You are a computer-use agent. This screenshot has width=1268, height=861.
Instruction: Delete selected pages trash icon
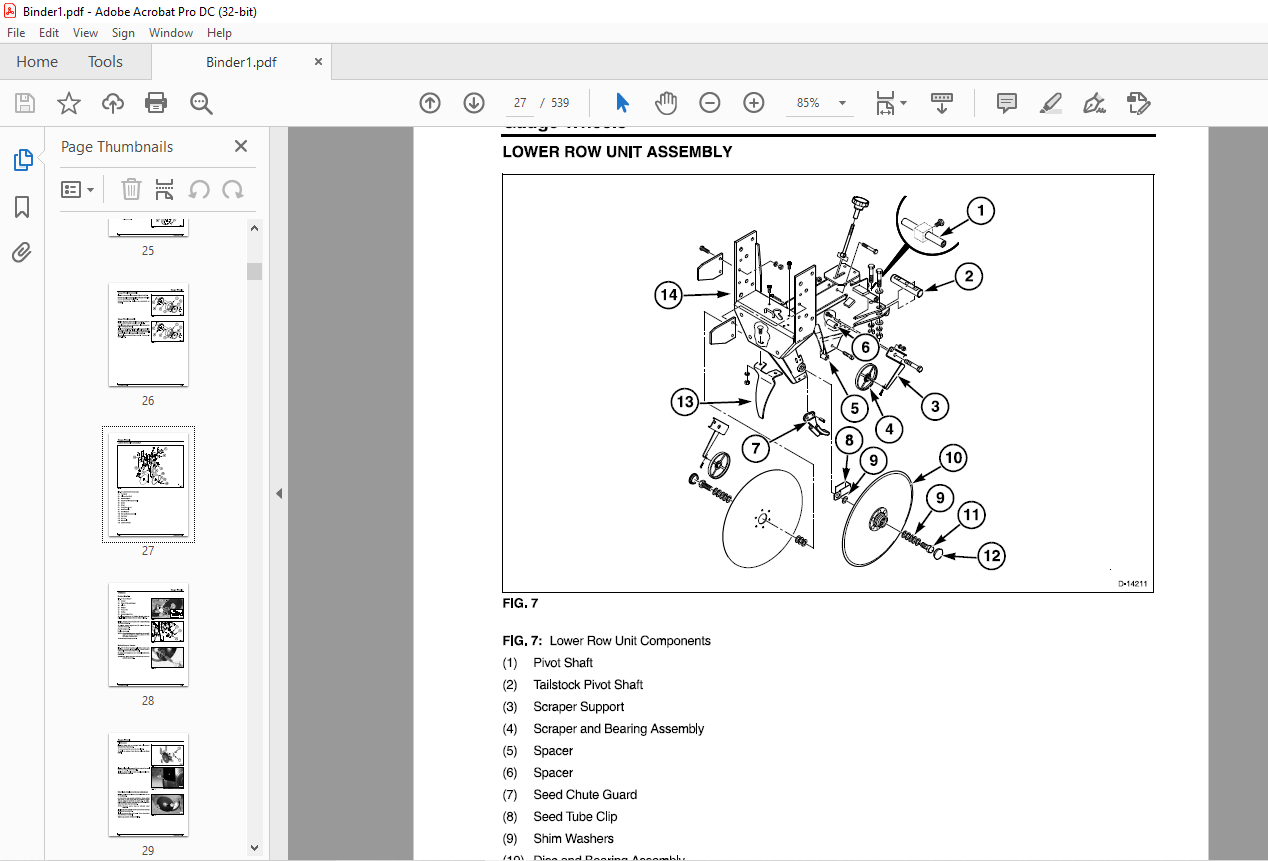click(131, 189)
